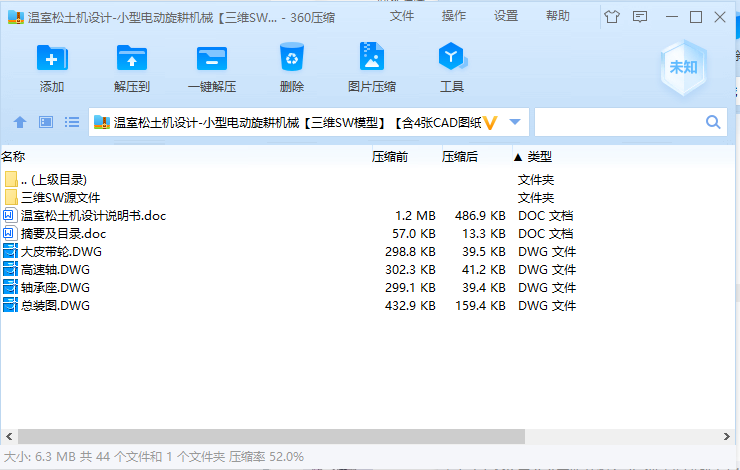
Task: Select the DWG icon of 总装图.DWG
Action: [x=10, y=305]
